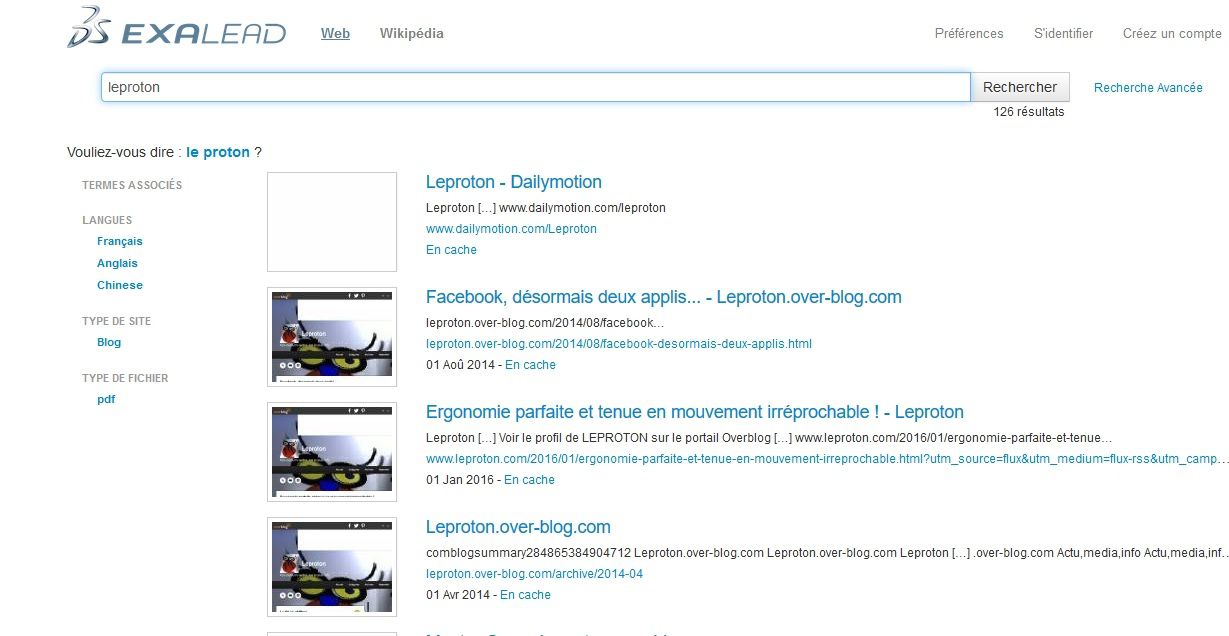Filter results by Anglais language
Viewport: 1229px width, 636px height.
pos(117,263)
